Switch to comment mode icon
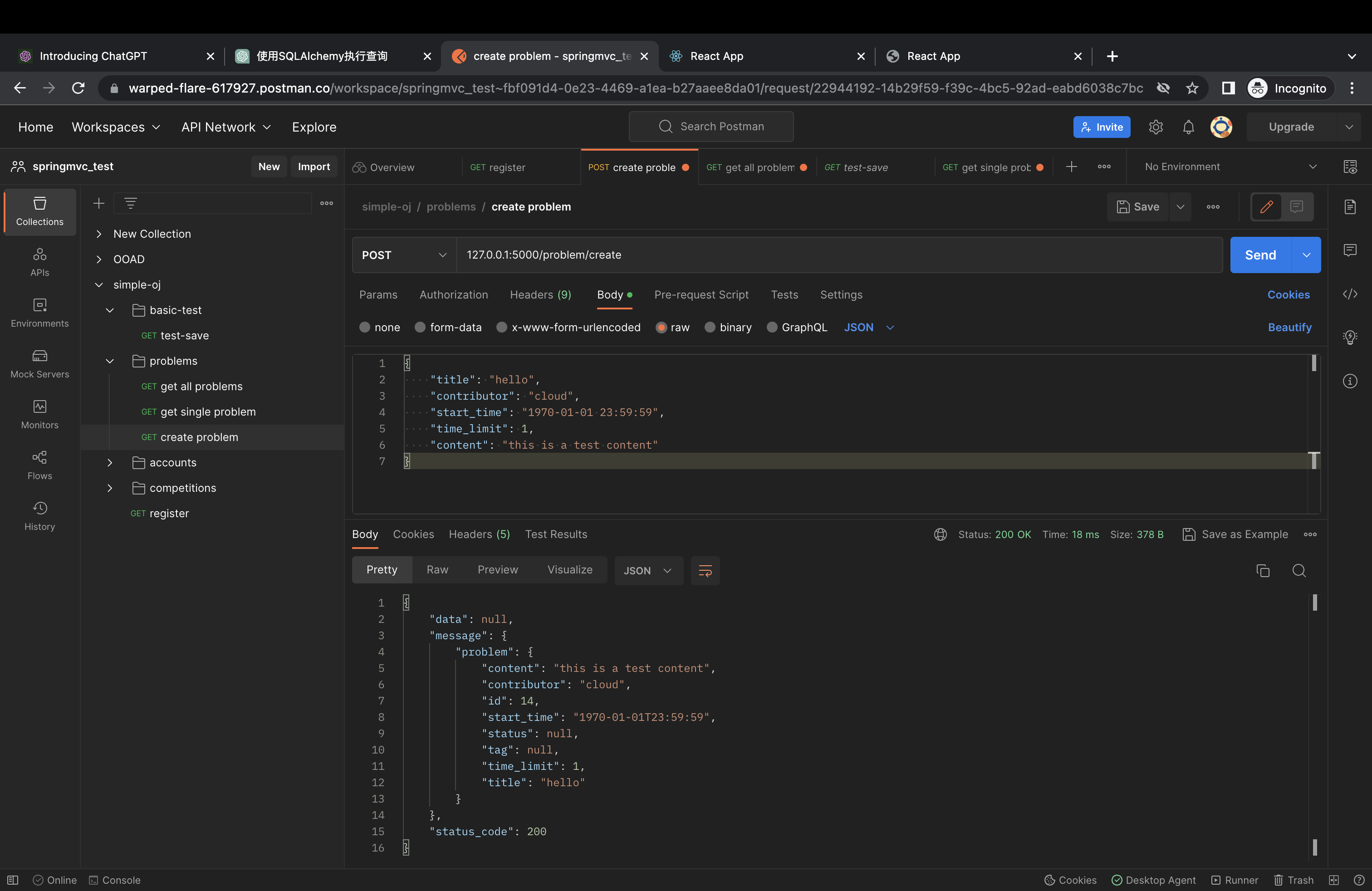This screenshot has height=891, width=1372. pyautogui.click(x=1297, y=207)
